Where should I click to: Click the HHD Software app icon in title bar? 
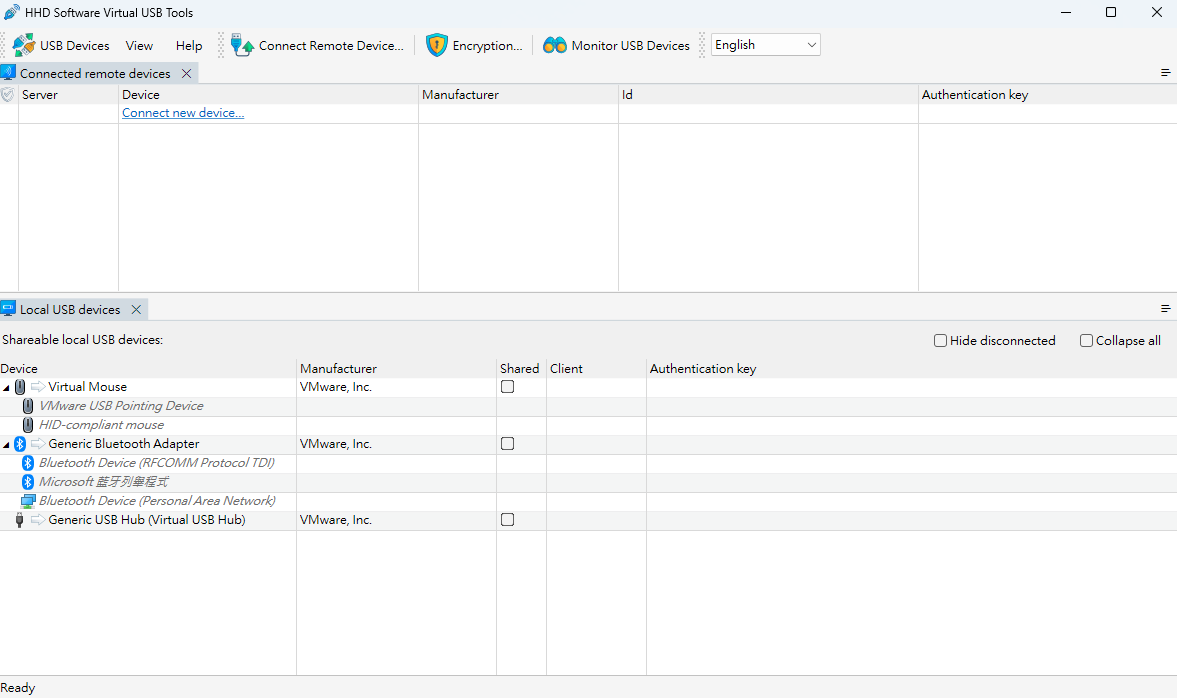11,12
